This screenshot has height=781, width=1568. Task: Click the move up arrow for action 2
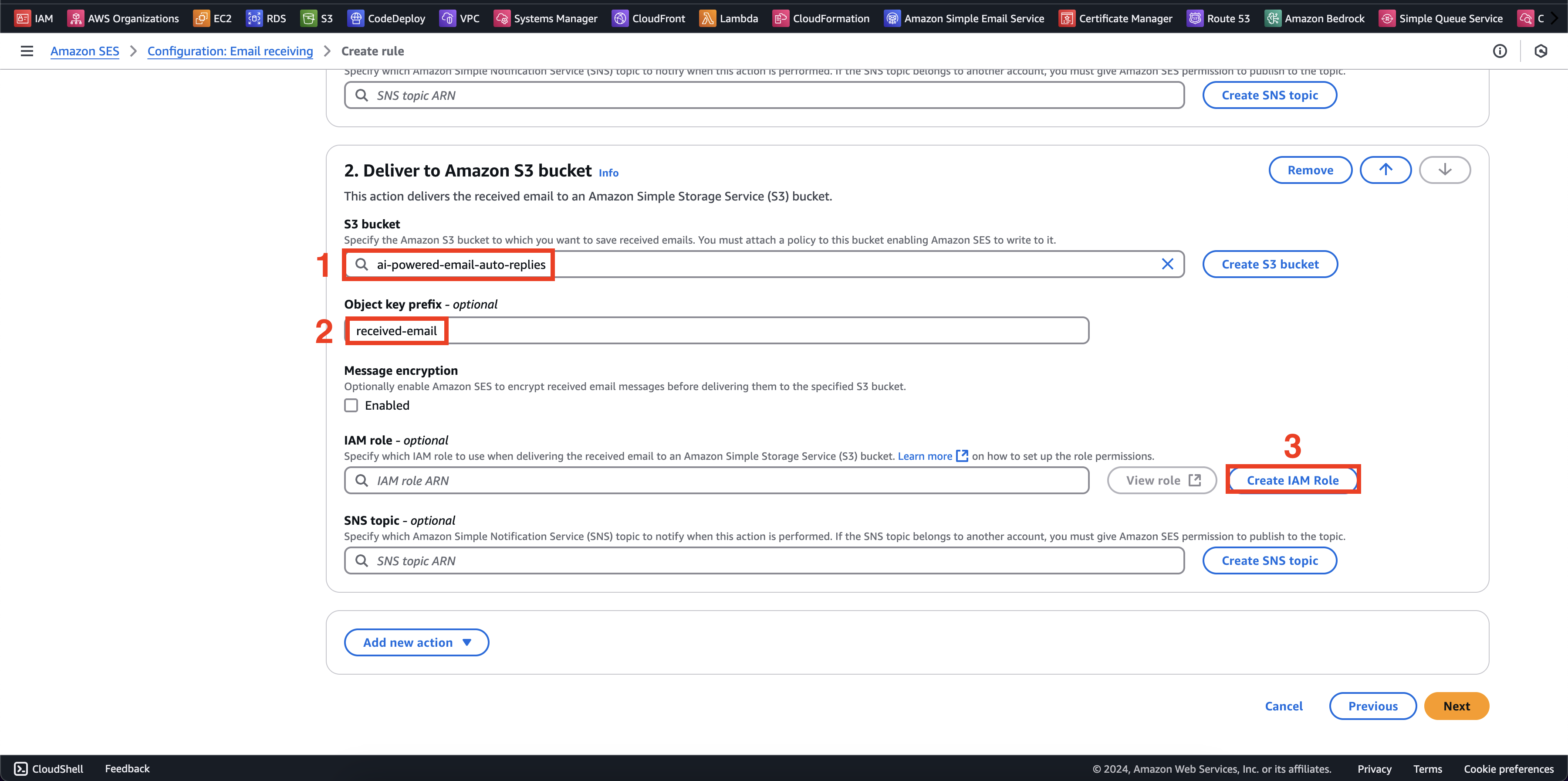(x=1385, y=169)
